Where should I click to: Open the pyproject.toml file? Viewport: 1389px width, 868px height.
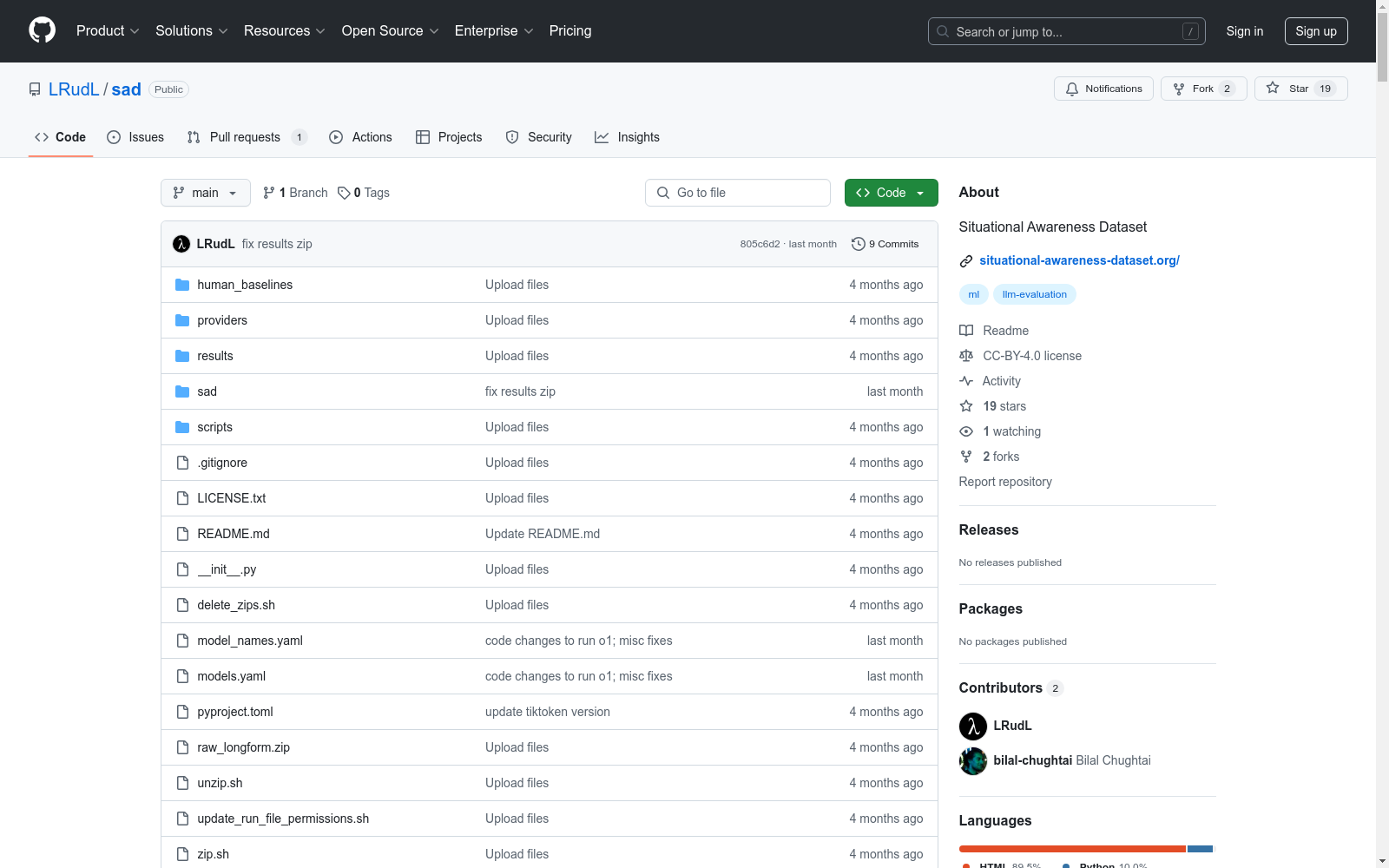pos(235,712)
